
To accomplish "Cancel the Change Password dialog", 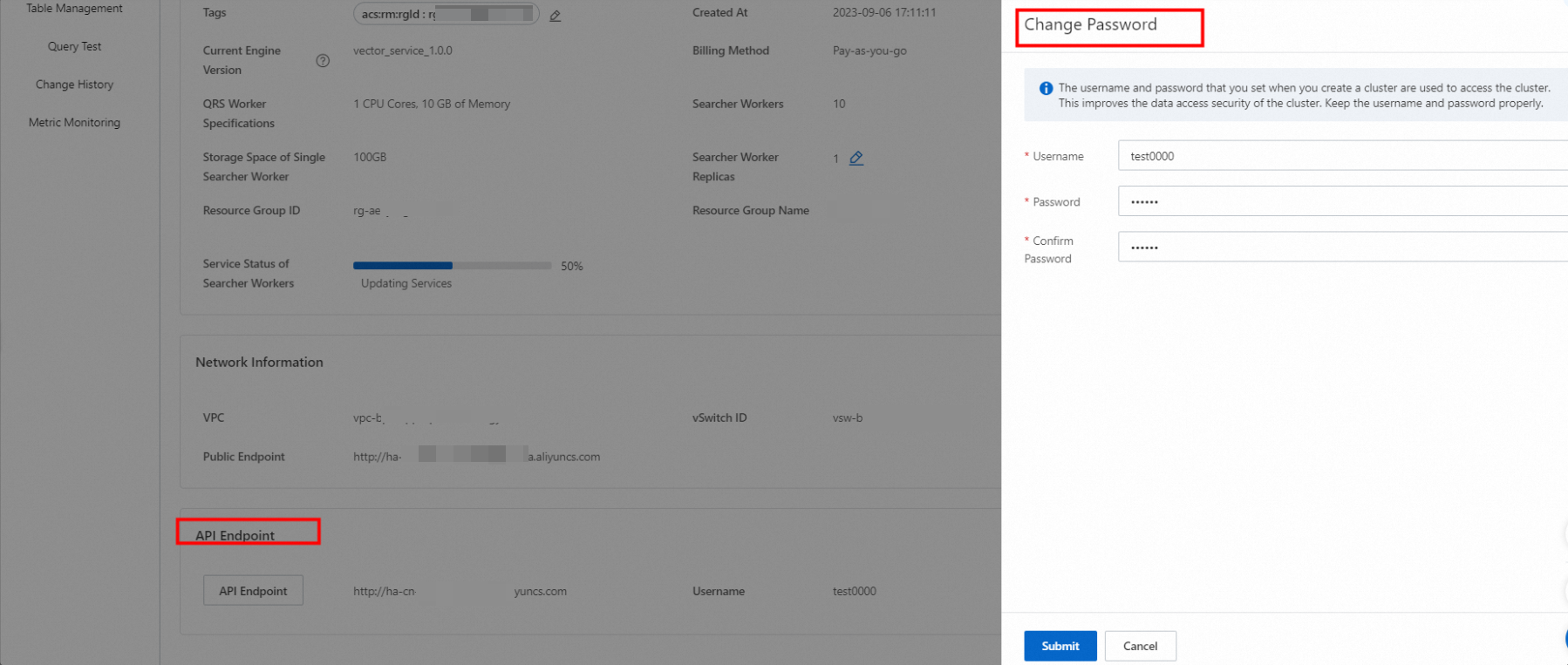I will [1140, 646].
